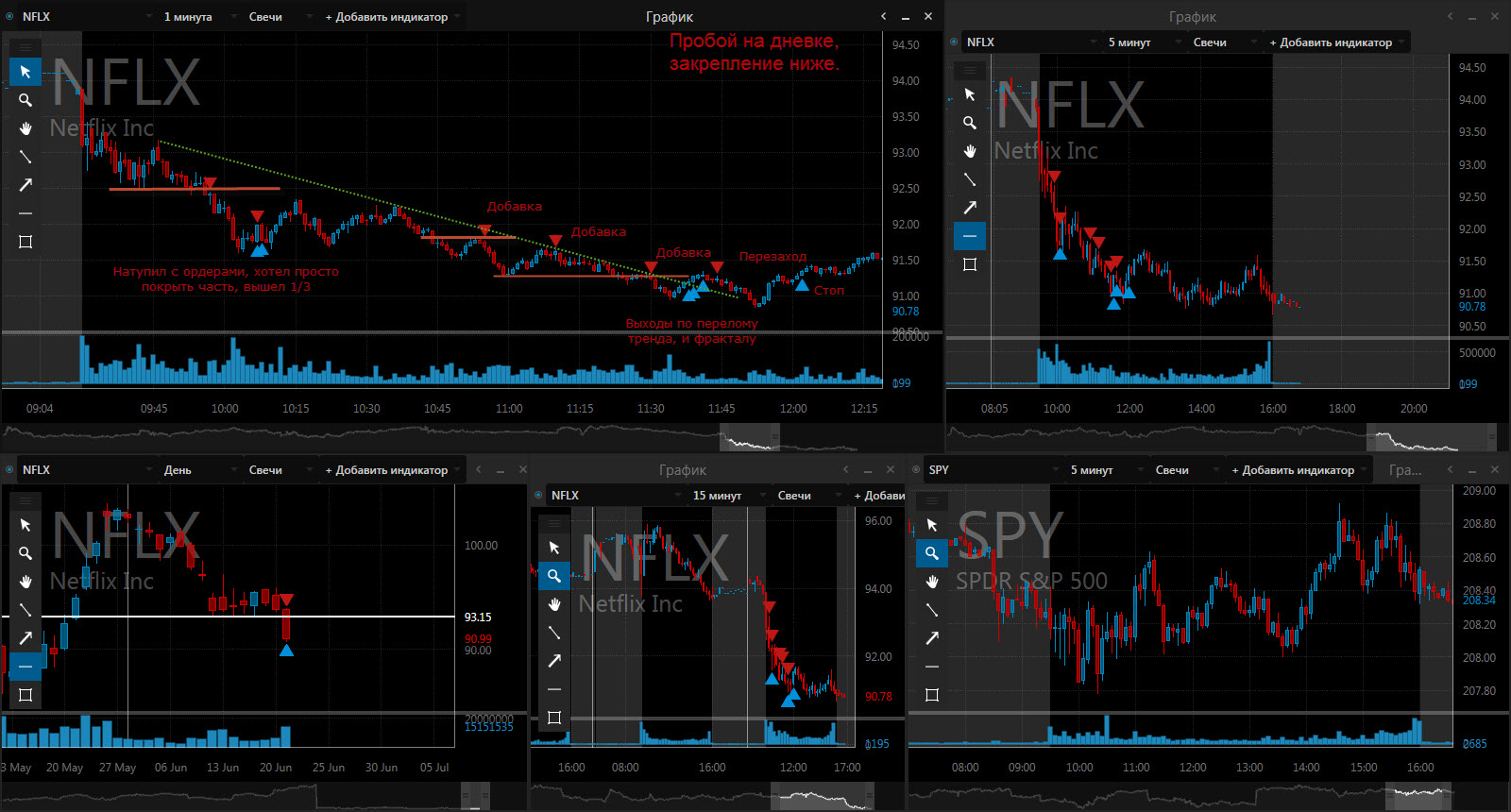Image resolution: width=1511 pixels, height=812 pixels.
Task: Select the pointer tool in top-right NFLX 5 минут chart
Action: click(970, 94)
